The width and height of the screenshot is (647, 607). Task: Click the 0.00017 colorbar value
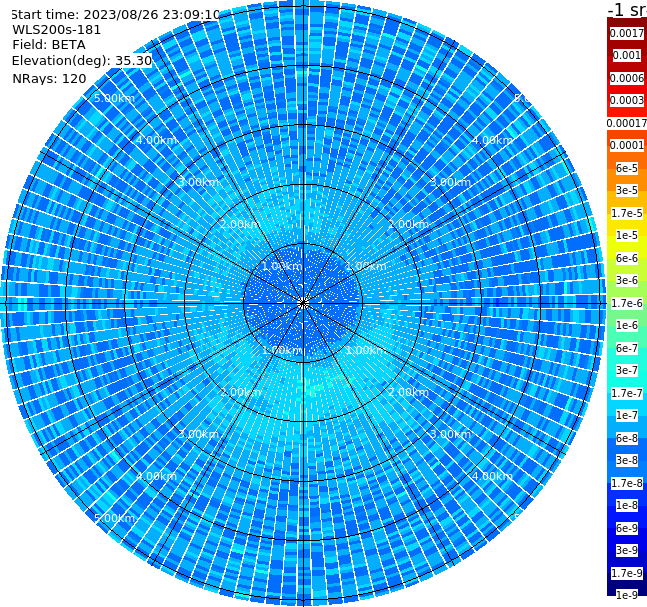coord(627,123)
